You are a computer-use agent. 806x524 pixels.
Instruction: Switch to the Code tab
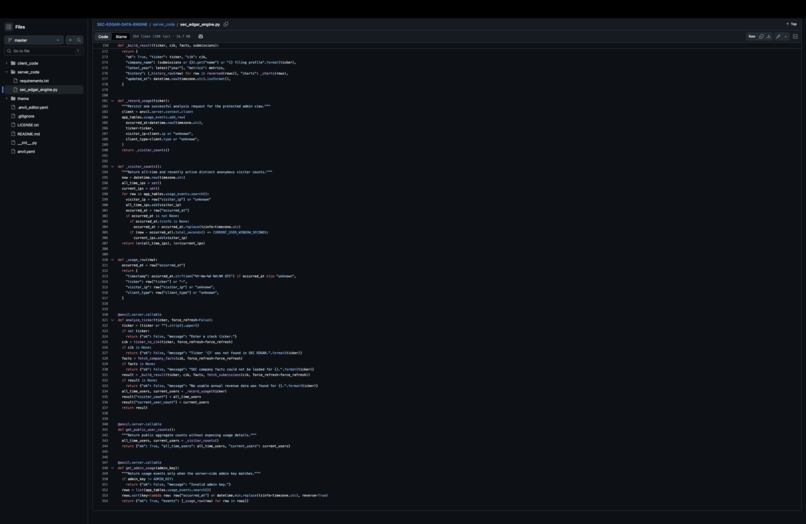[x=103, y=37]
